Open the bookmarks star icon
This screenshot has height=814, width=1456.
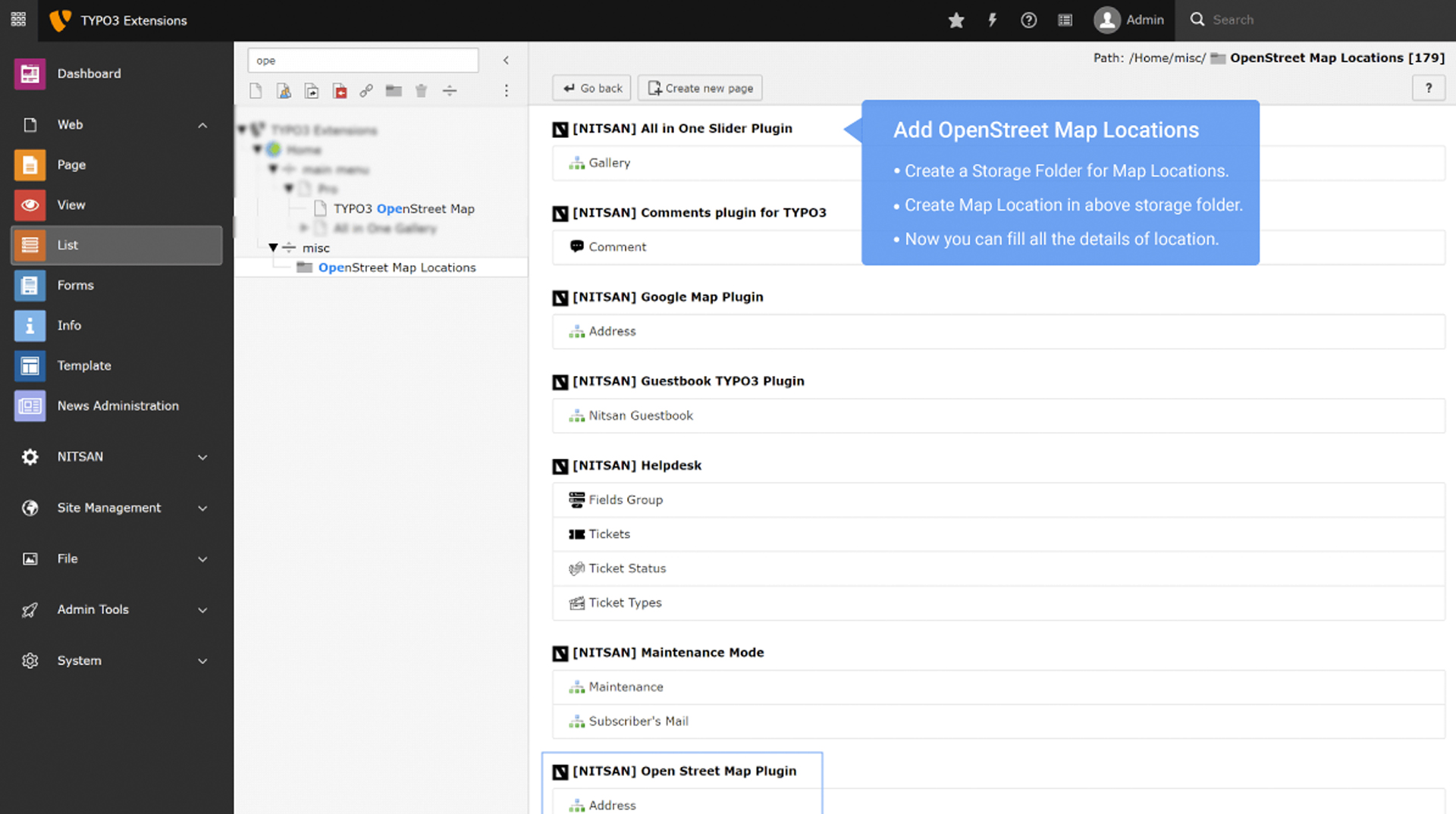pyautogui.click(x=956, y=20)
